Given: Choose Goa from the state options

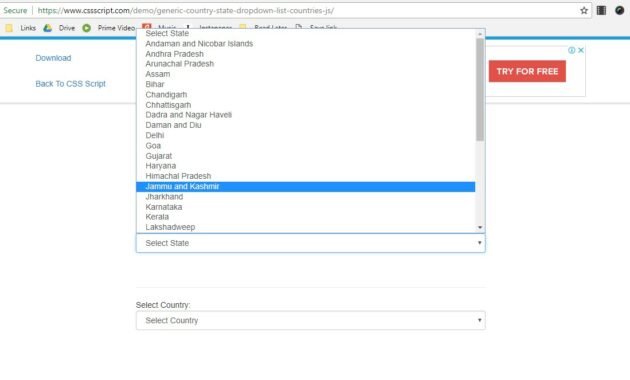Looking at the screenshot, I should click(x=305, y=145).
